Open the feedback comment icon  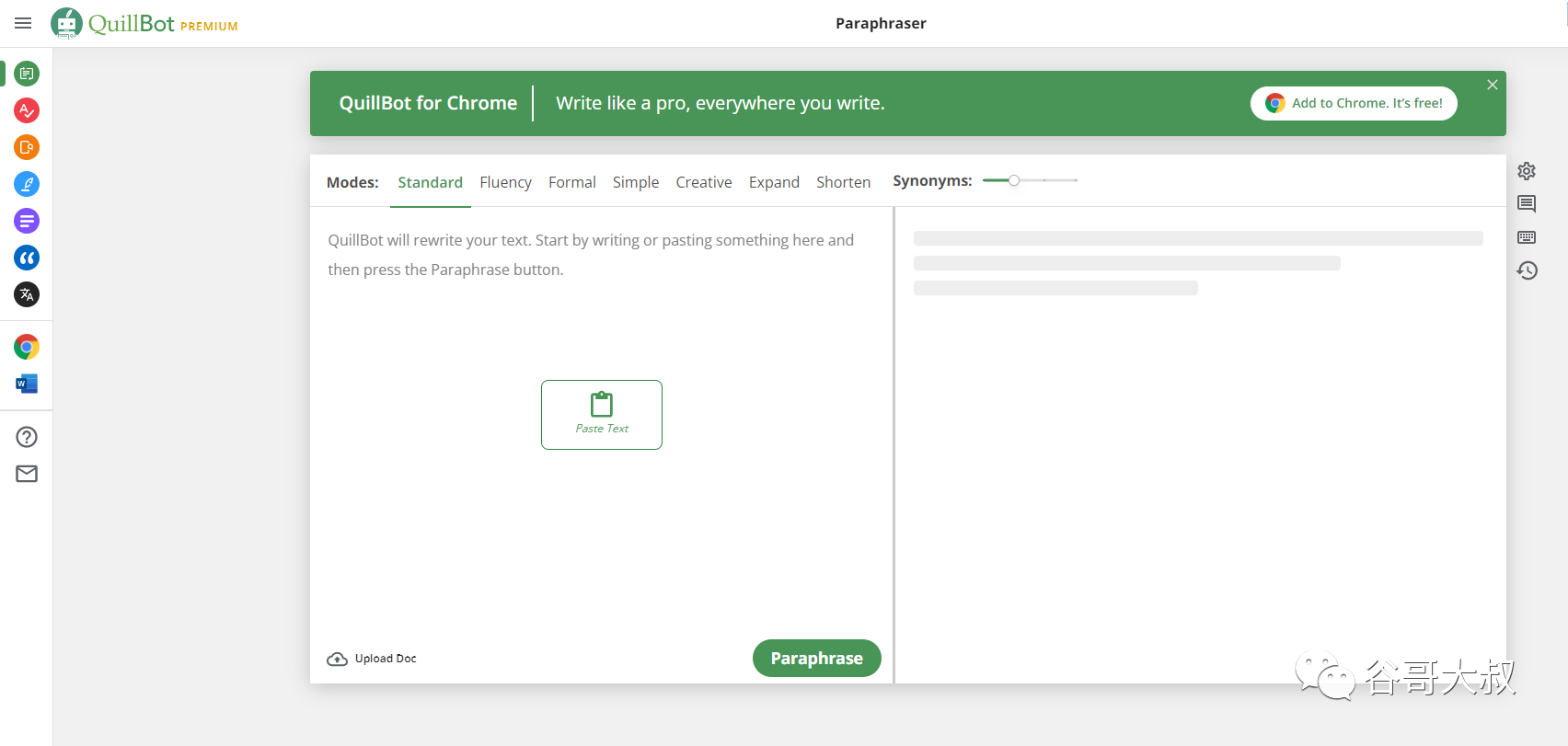(x=1527, y=204)
